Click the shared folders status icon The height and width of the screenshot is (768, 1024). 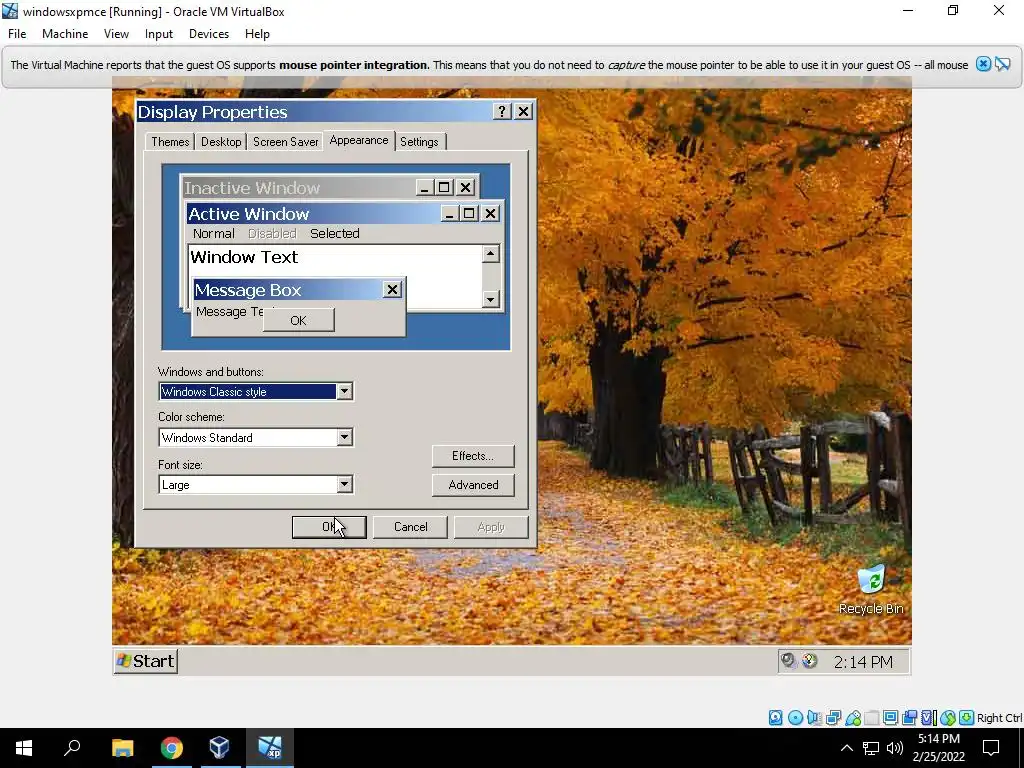pos(872,718)
